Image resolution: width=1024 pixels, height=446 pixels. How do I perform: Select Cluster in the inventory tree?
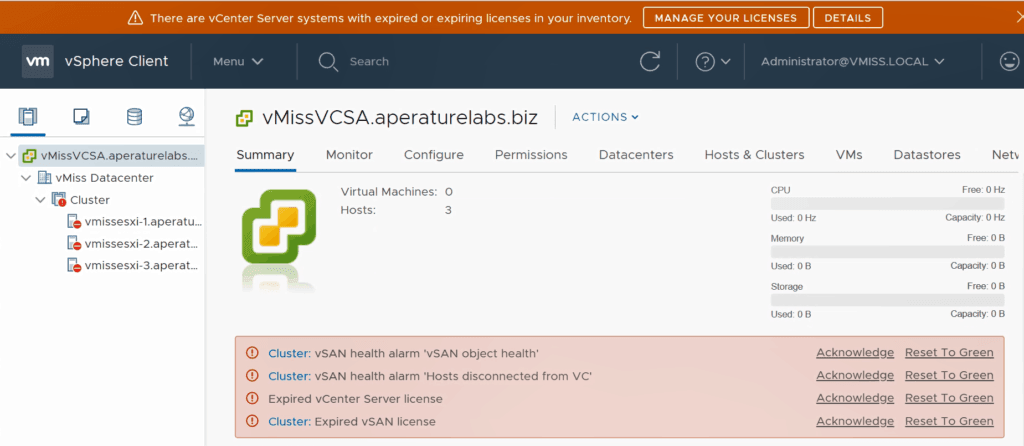tap(90, 200)
